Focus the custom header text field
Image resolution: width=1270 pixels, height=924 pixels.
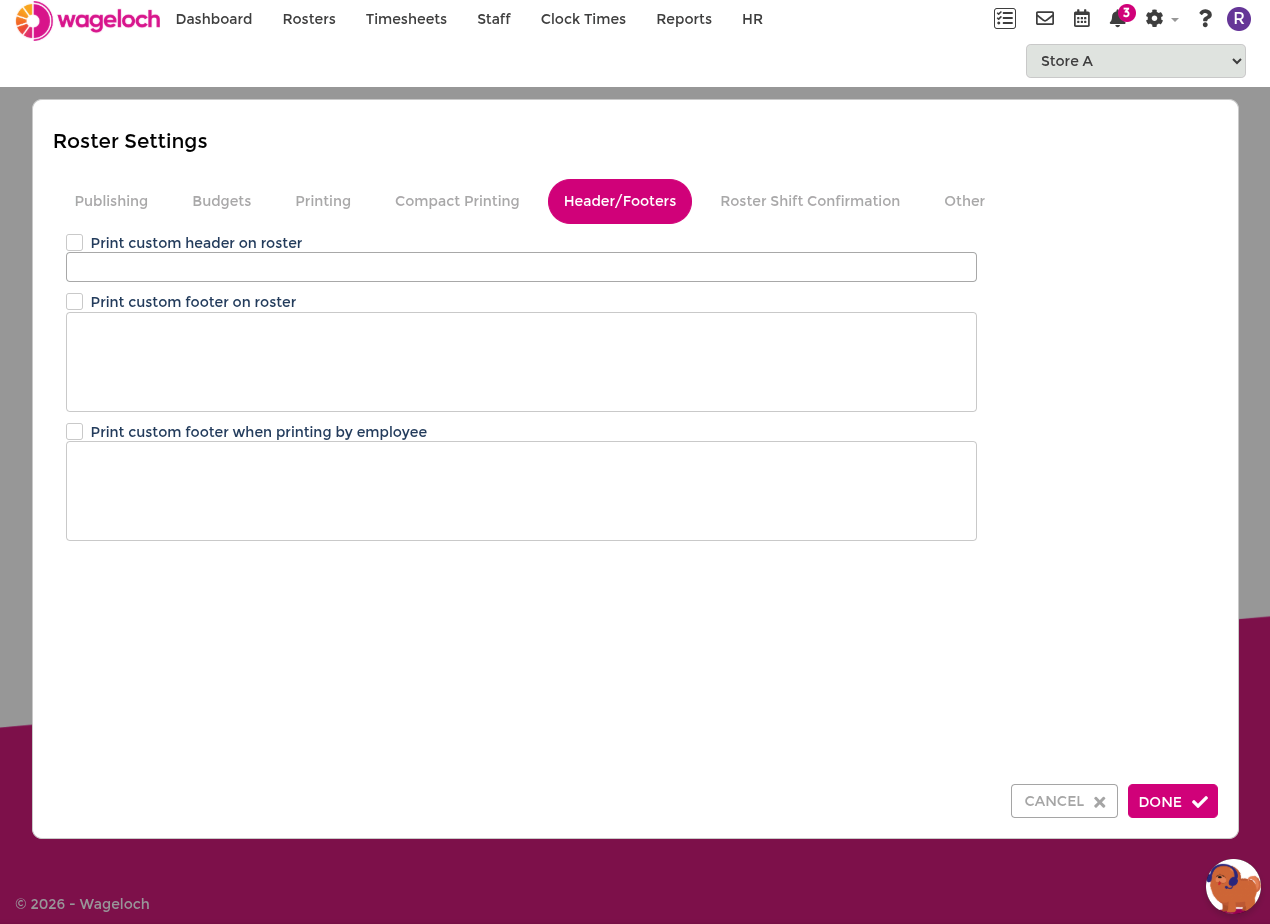tap(521, 267)
